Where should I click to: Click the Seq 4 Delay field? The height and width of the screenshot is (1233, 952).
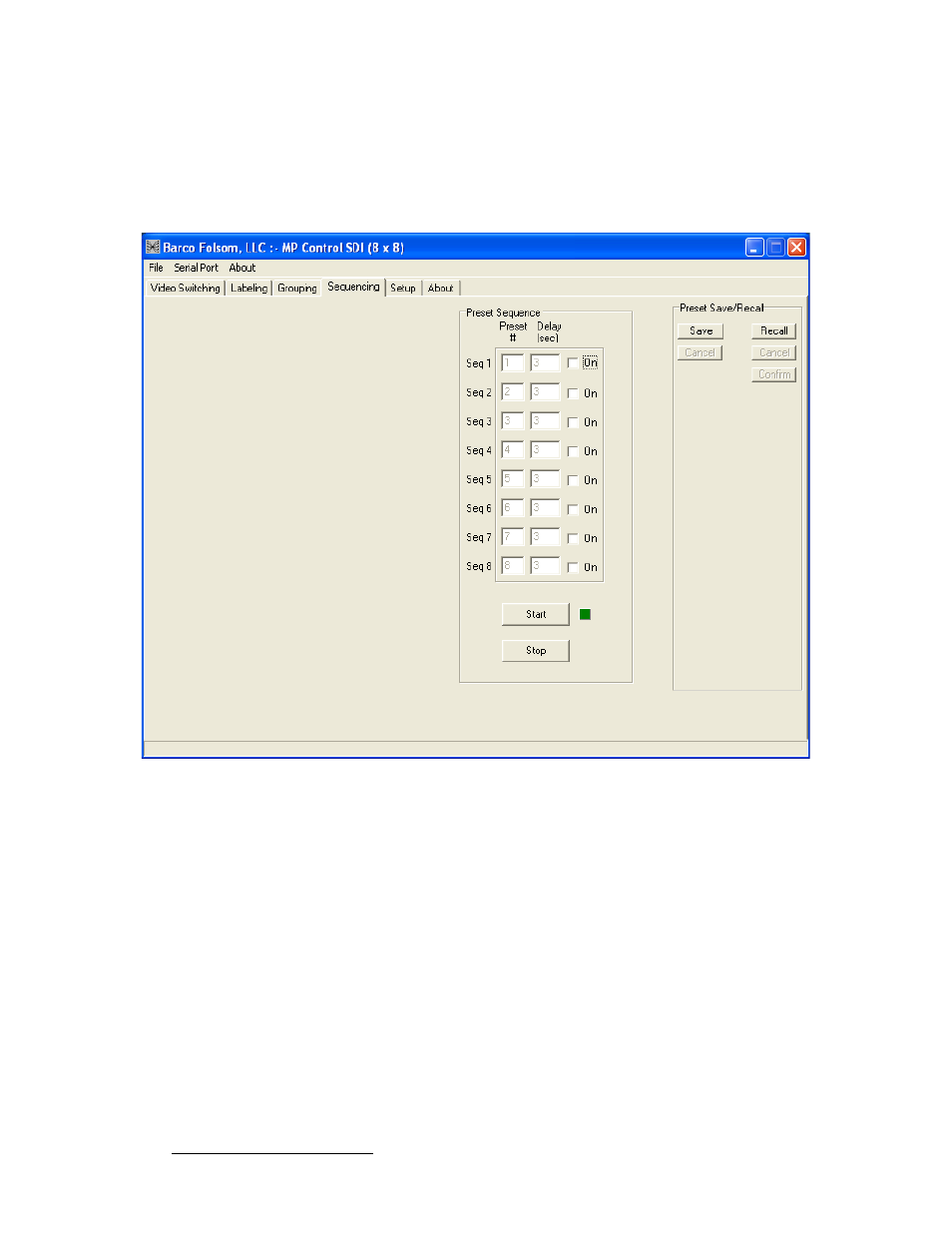(545, 449)
